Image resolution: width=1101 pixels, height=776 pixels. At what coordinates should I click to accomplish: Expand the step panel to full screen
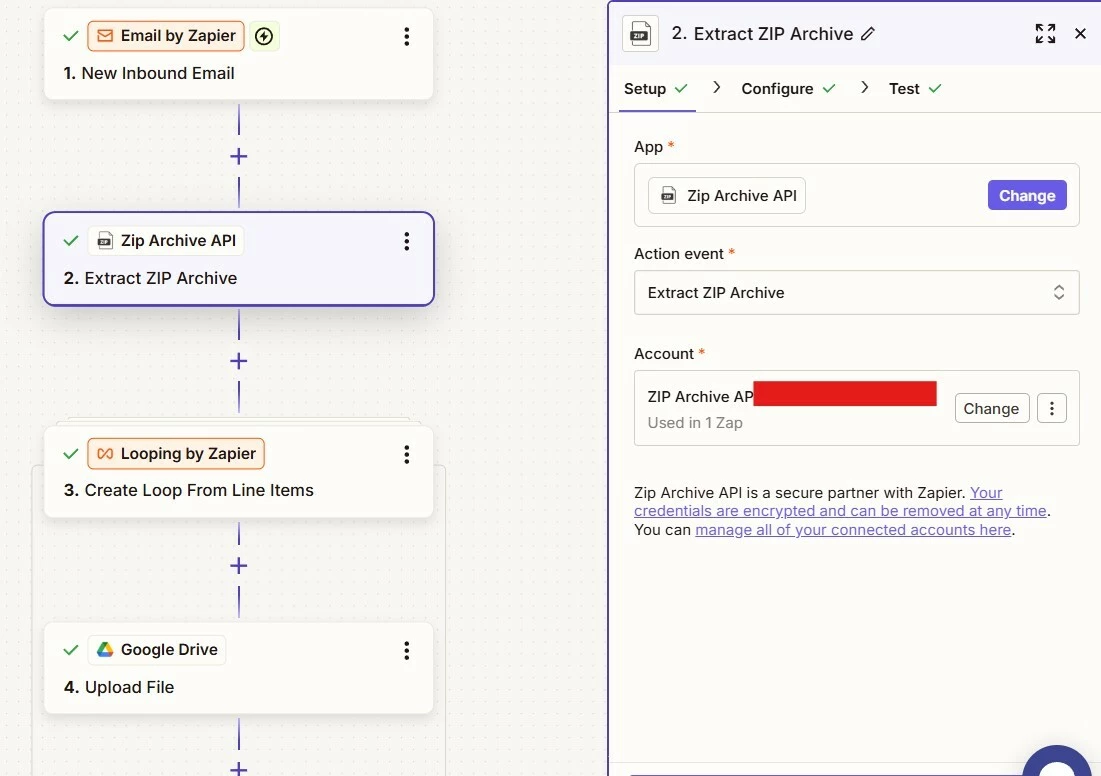pos(1045,33)
